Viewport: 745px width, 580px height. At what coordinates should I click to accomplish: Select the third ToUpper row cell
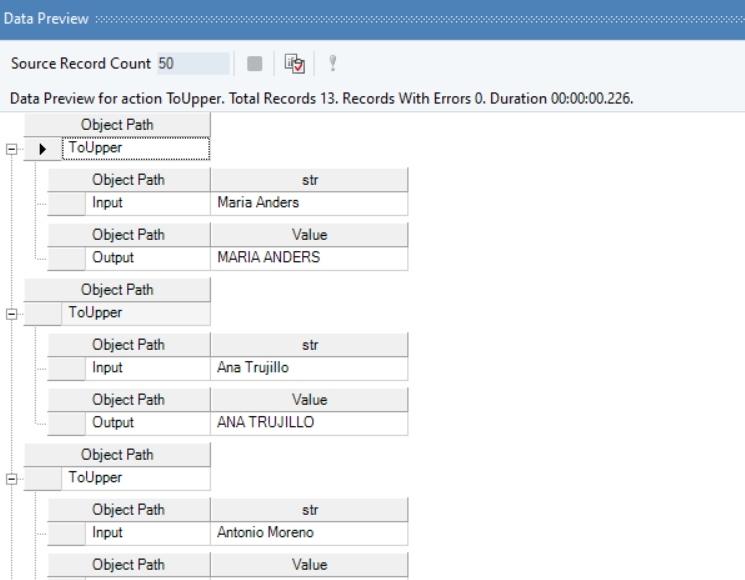coord(135,478)
